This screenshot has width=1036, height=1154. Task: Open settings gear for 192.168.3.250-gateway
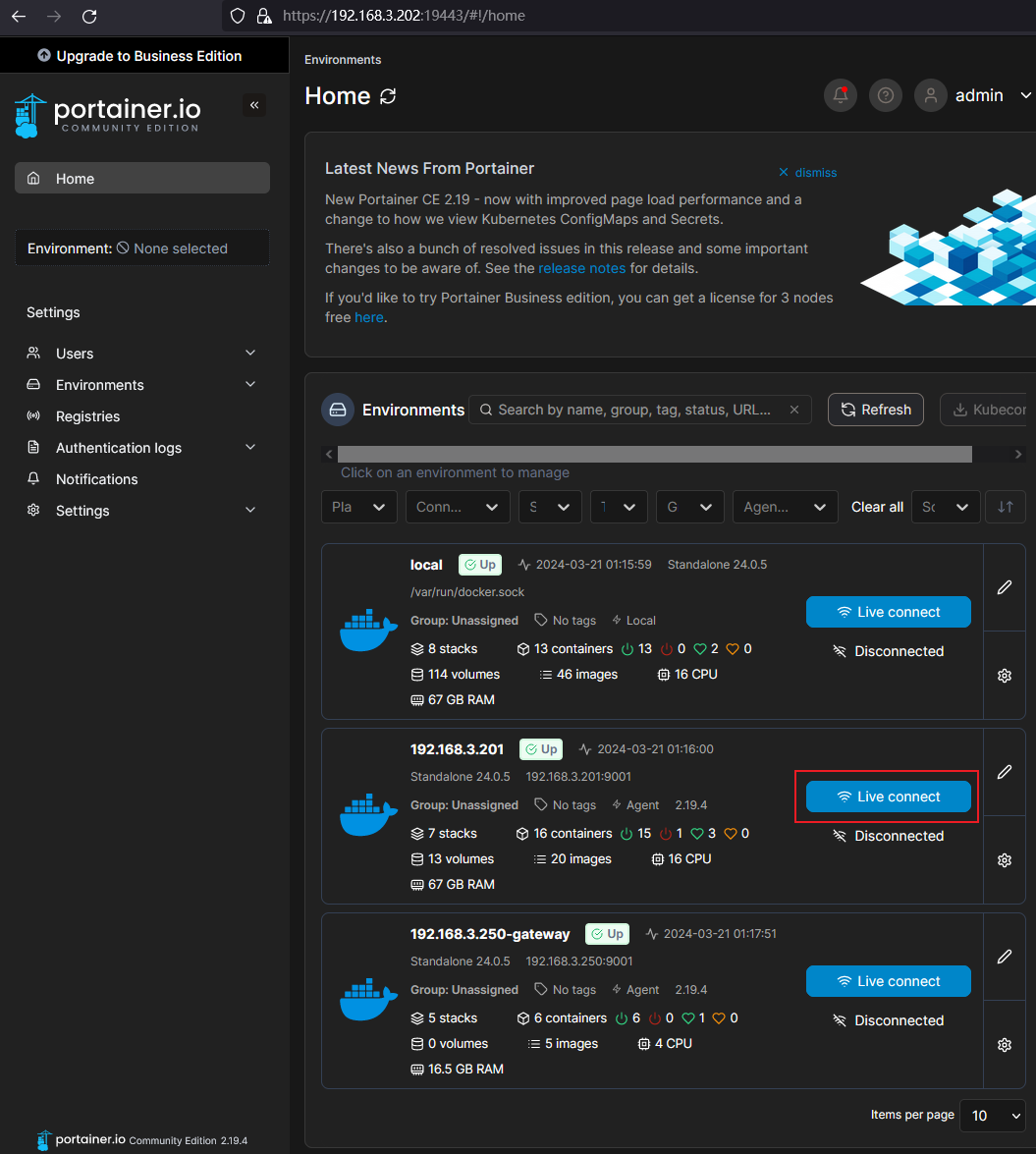[x=1005, y=1045]
